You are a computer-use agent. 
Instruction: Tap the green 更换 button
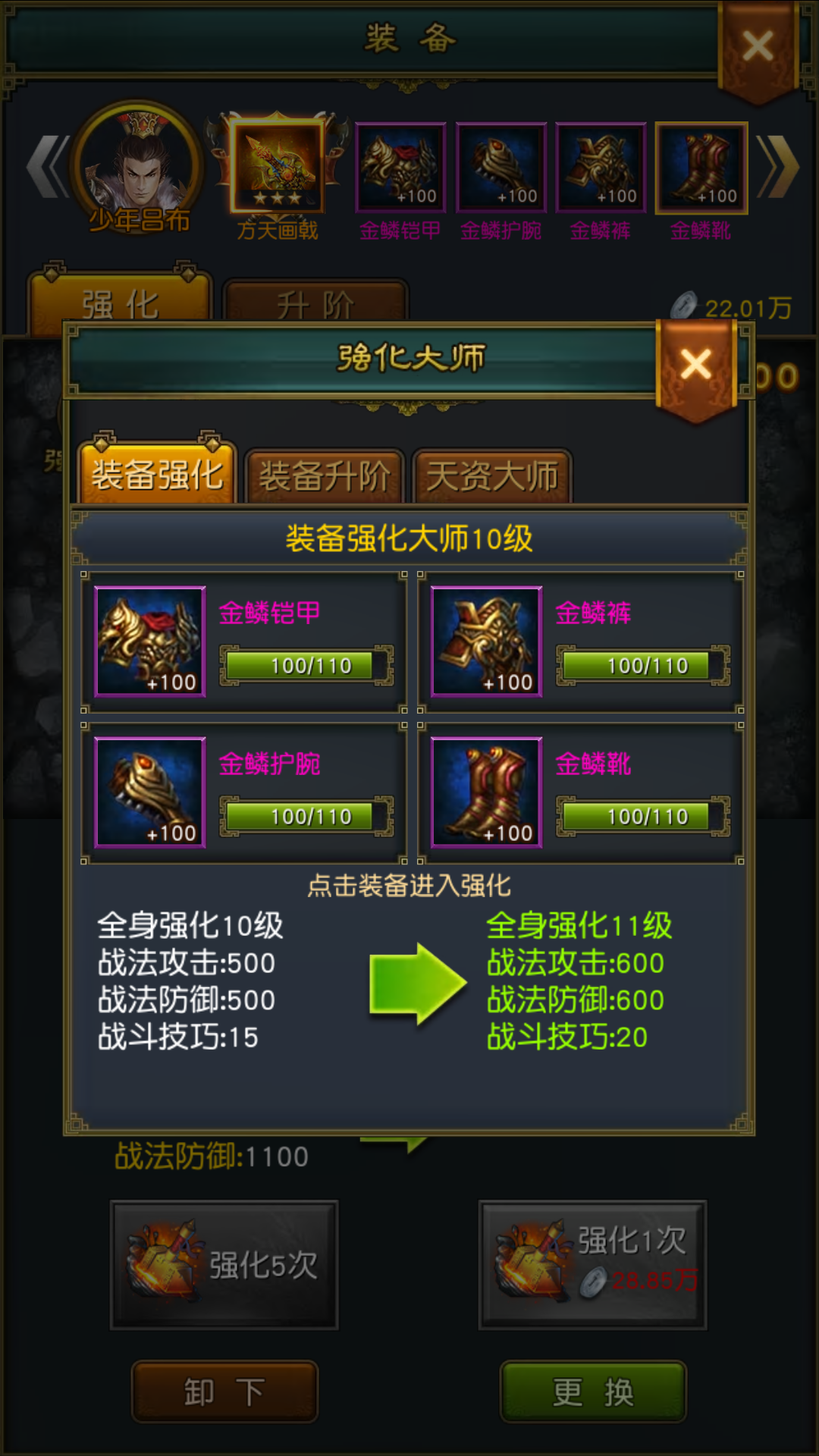(593, 1392)
